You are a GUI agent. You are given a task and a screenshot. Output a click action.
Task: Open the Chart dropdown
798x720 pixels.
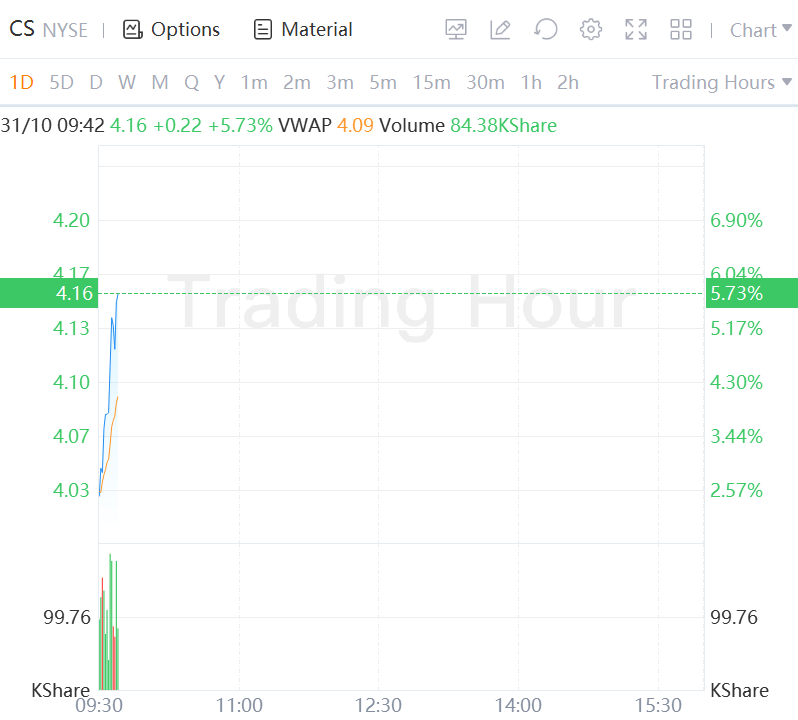click(759, 30)
